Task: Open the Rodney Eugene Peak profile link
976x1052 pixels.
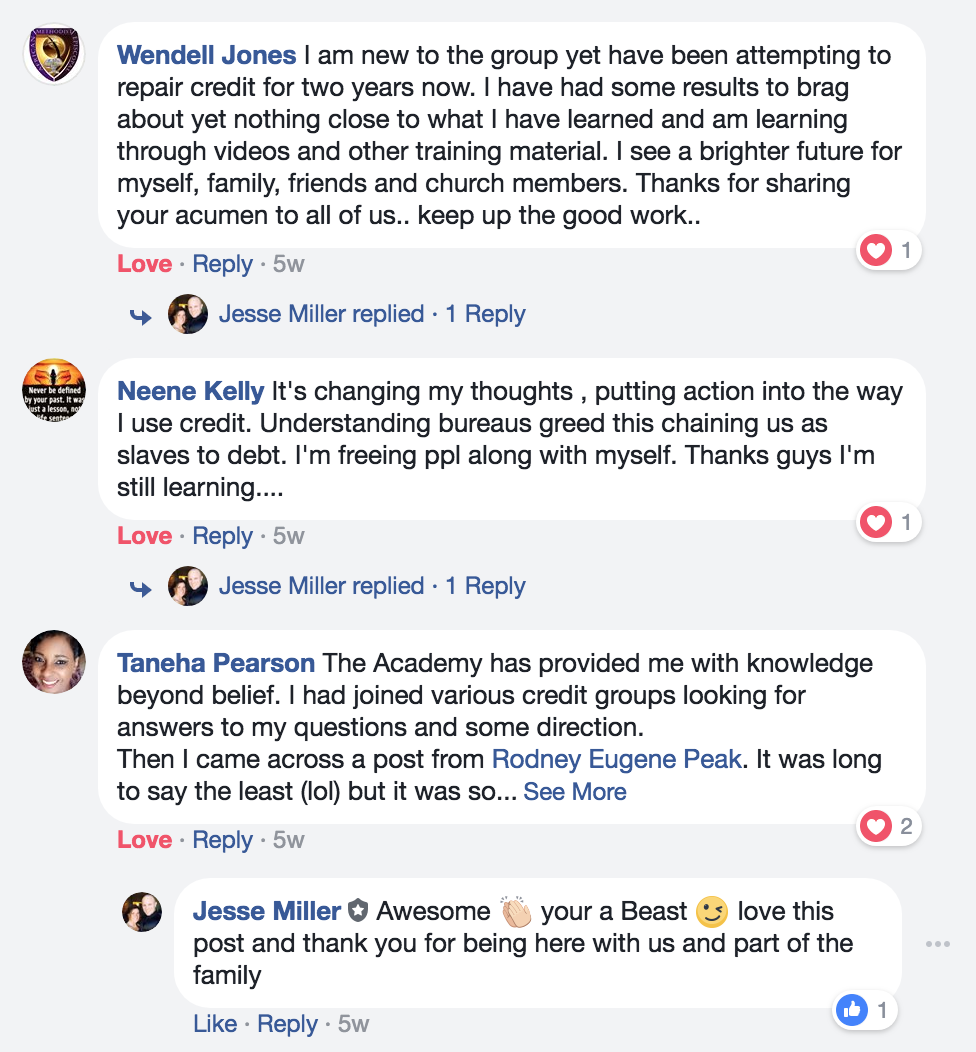Action: point(617,759)
